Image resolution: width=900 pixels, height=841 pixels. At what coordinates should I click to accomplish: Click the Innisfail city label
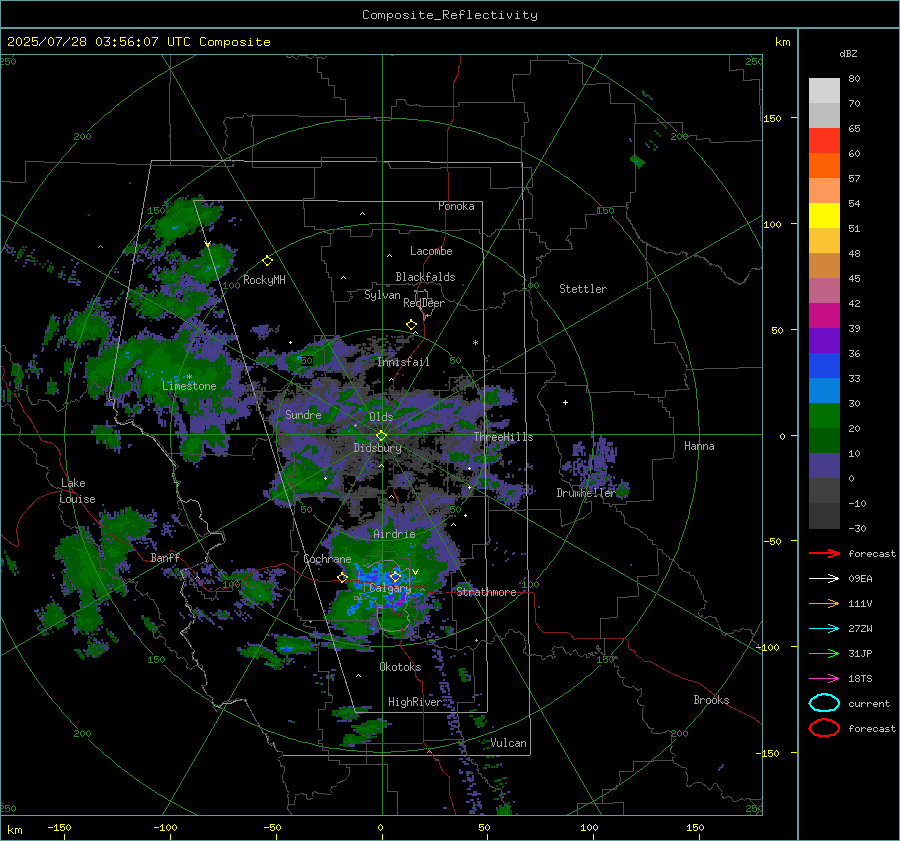point(403,362)
